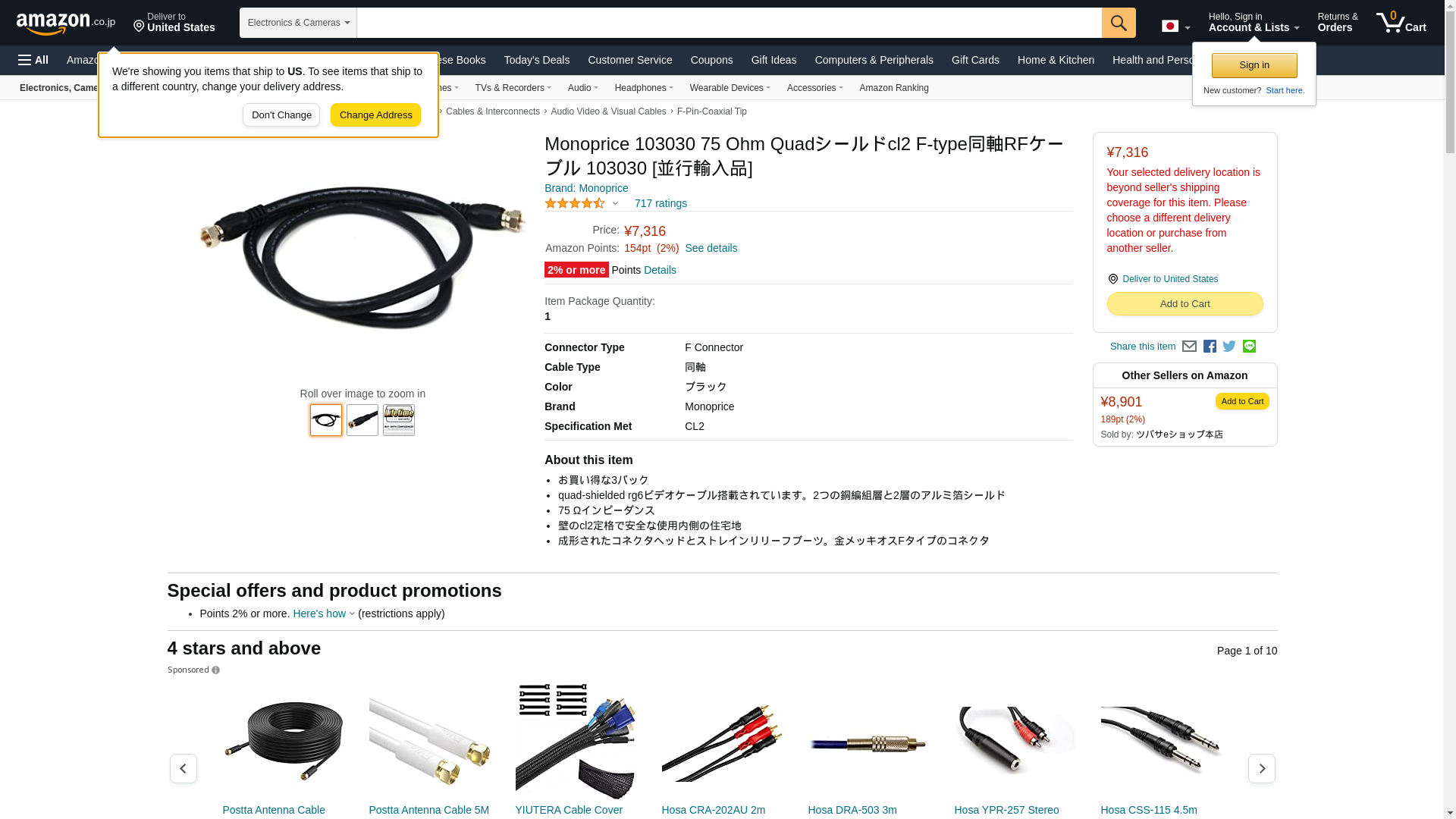Share this item via email icon
This screenshot has width=1456, height=819.
[1189, 347]
